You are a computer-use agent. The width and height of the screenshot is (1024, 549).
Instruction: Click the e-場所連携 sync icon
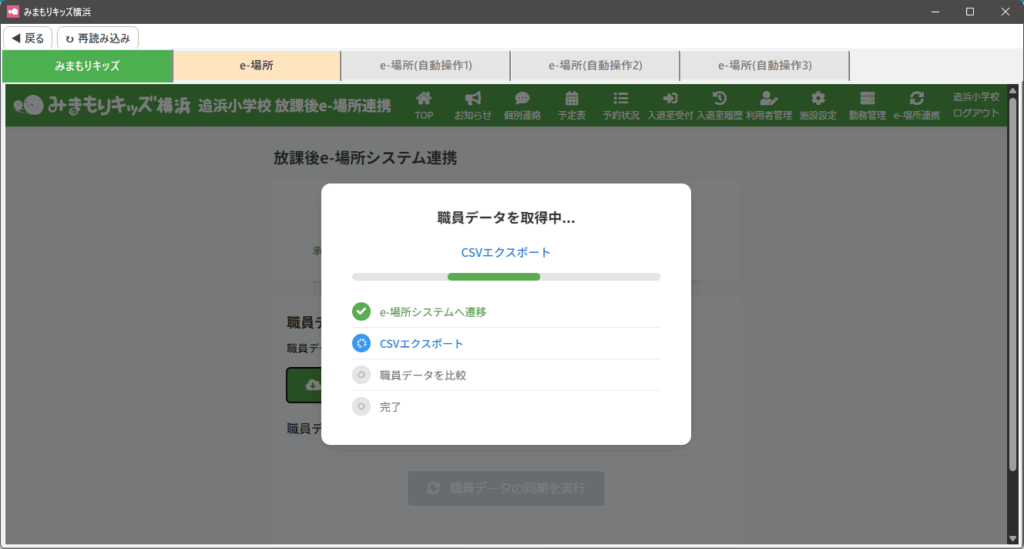[916, 99]
